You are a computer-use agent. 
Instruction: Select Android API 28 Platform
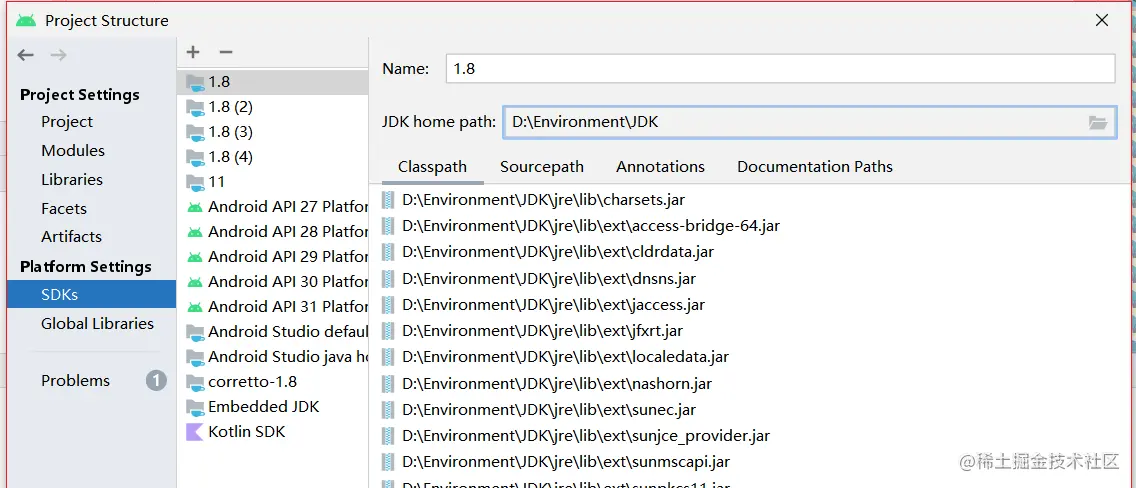(x=272, y=232)
